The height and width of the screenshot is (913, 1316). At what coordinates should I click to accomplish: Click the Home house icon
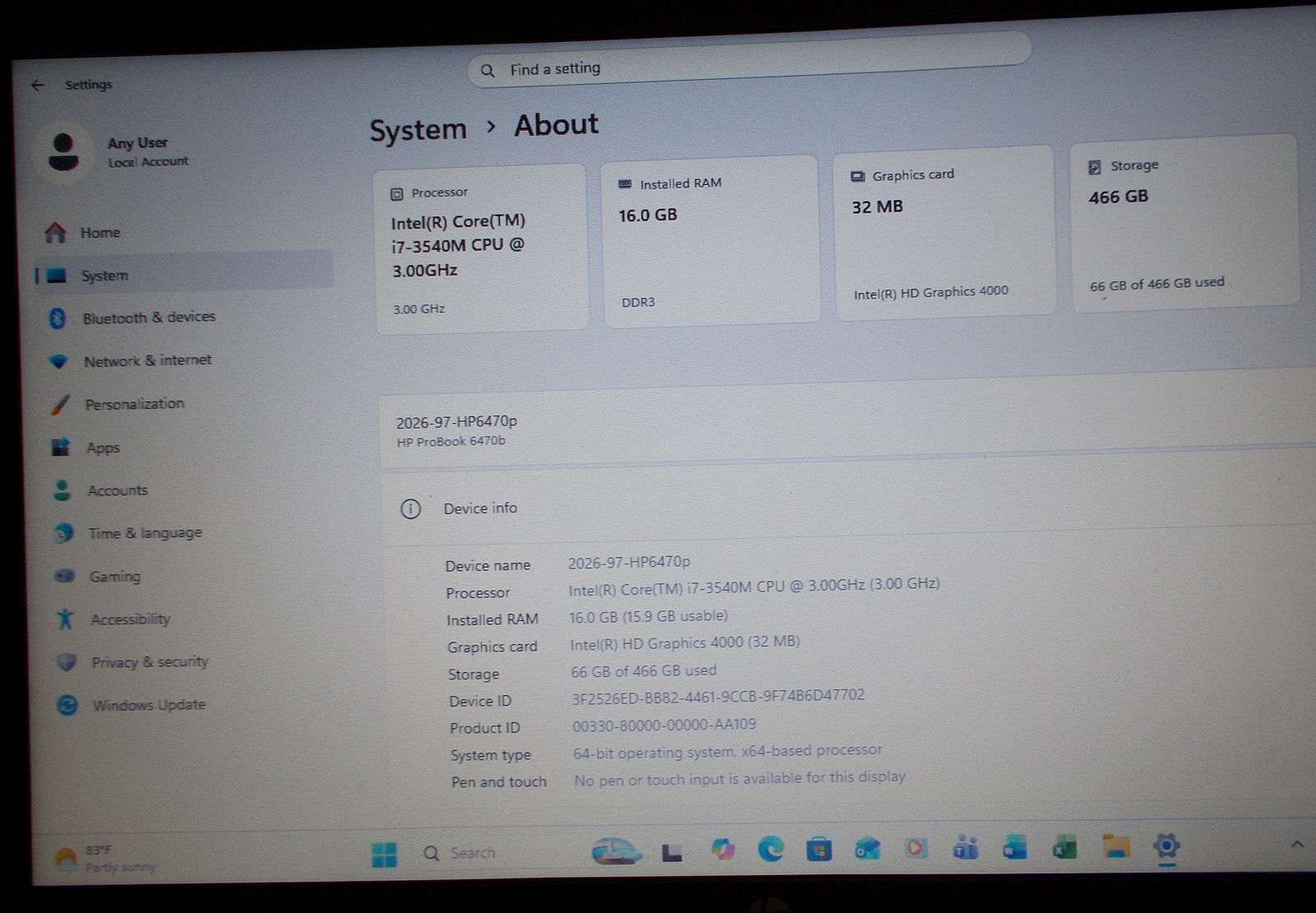coord(55,233)
